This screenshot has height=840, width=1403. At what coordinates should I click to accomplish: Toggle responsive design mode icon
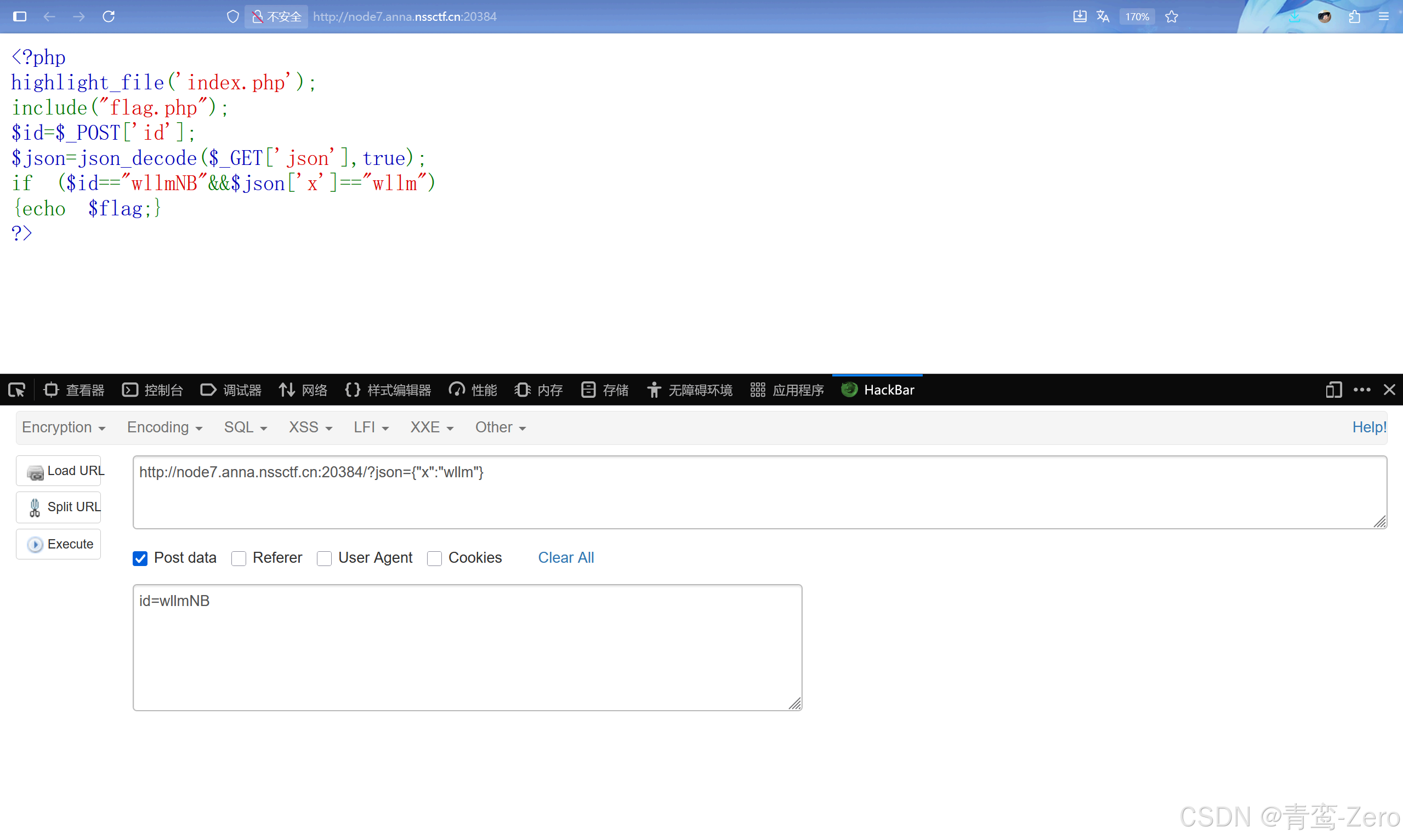point(1333,390)
